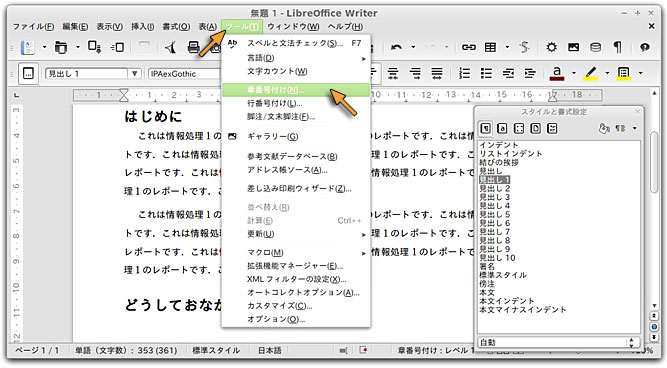Click the Show draw functions icon
The image size is (667, 368).
pos(524,47)
